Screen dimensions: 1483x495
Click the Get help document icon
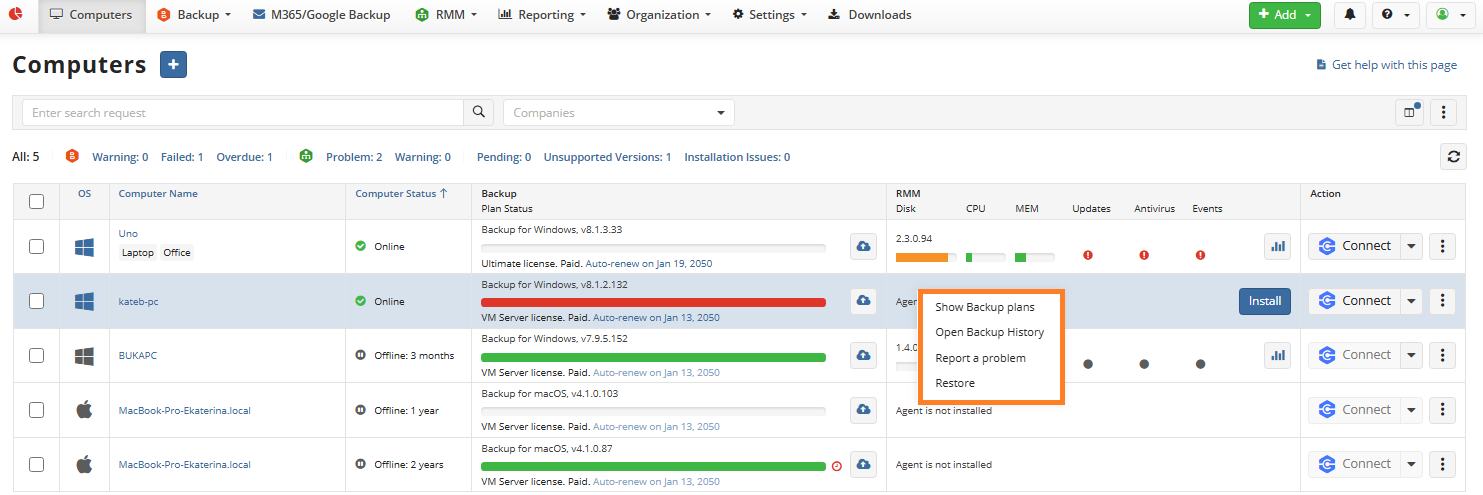click(x=1321, y=65)
